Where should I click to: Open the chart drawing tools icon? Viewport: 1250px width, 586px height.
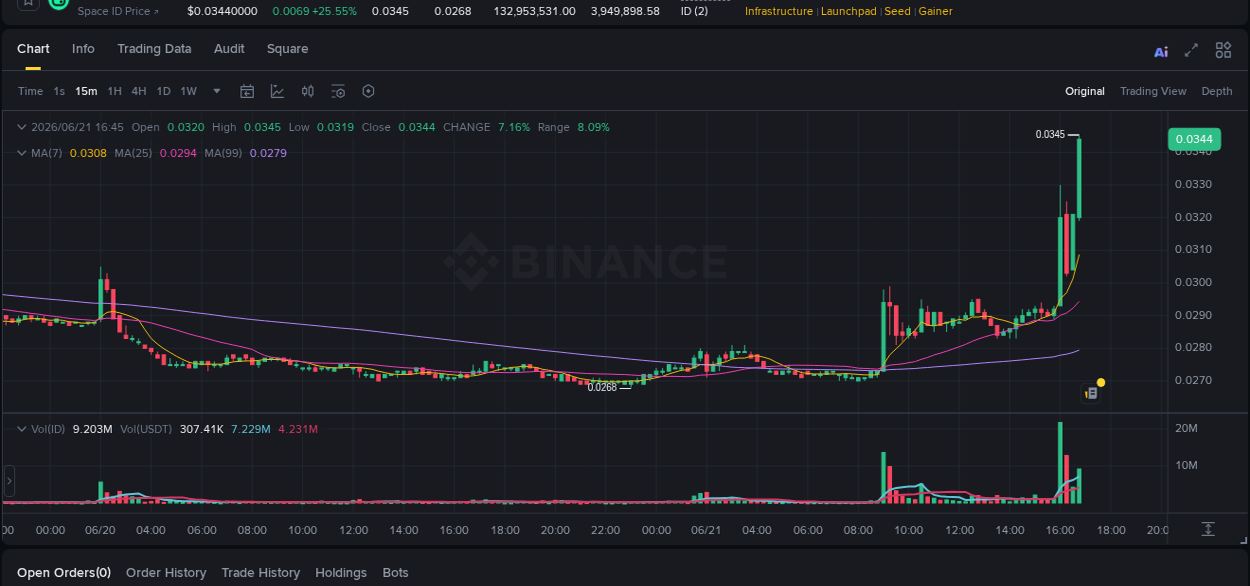point(277,91)
